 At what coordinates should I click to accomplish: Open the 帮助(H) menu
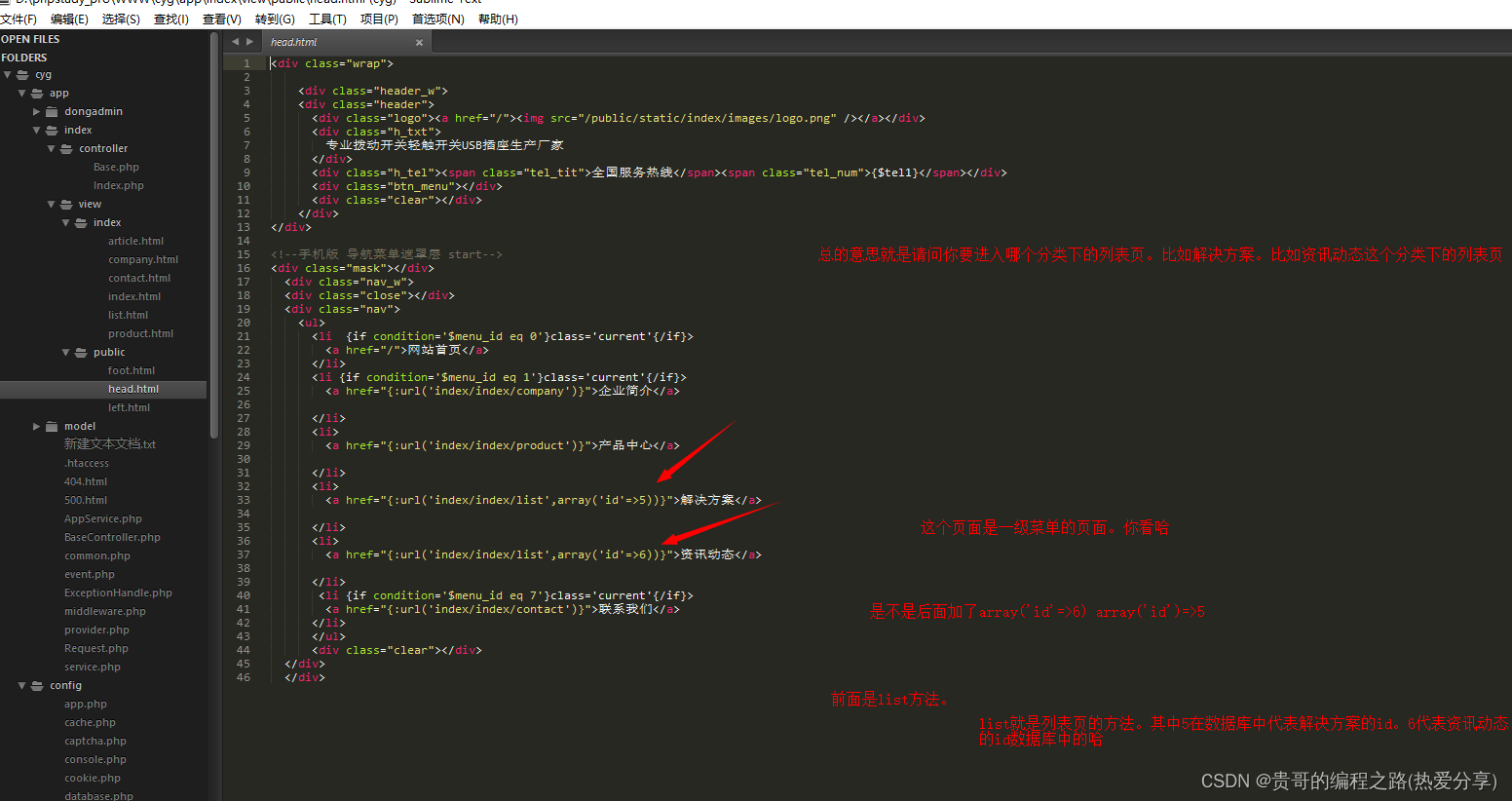[x=498, y=19]
